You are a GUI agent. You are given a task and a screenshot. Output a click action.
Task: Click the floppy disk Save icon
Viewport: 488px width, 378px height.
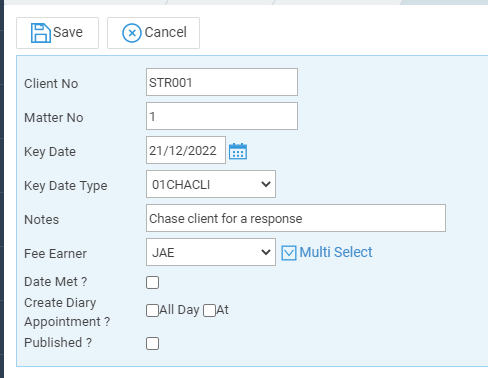point(41,33)
